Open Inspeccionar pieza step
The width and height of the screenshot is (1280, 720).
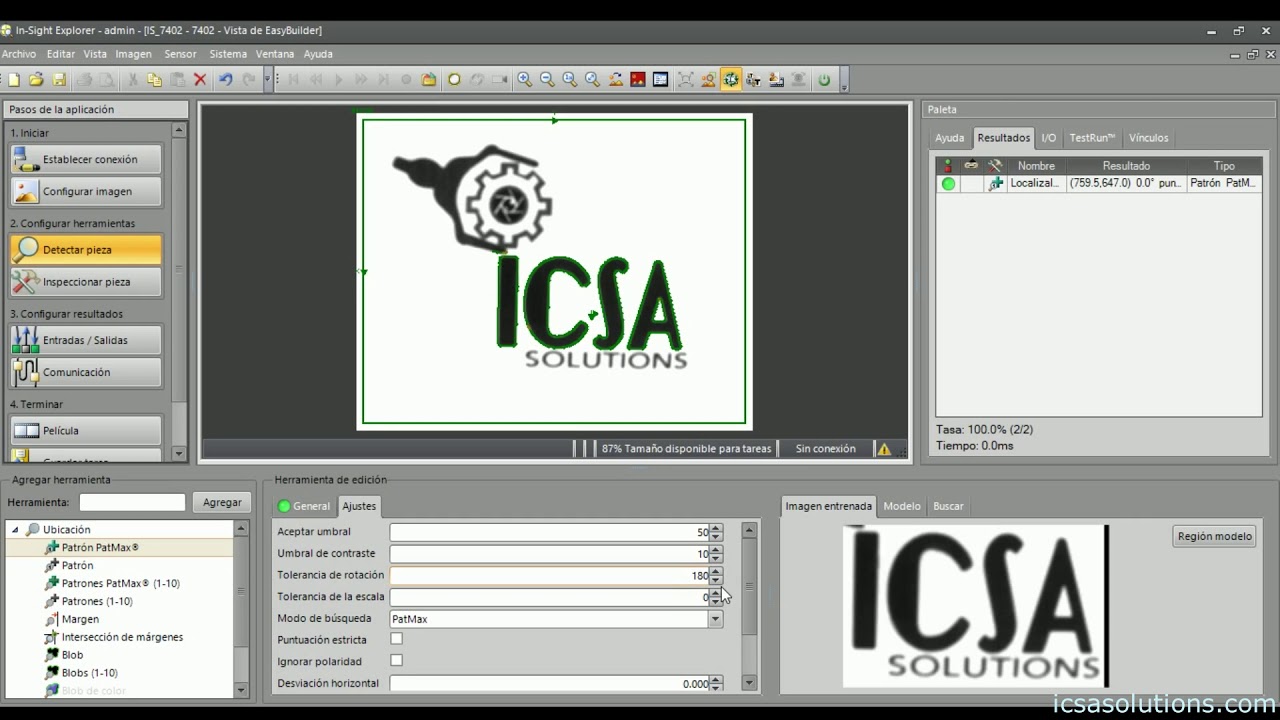coord(86,282)
